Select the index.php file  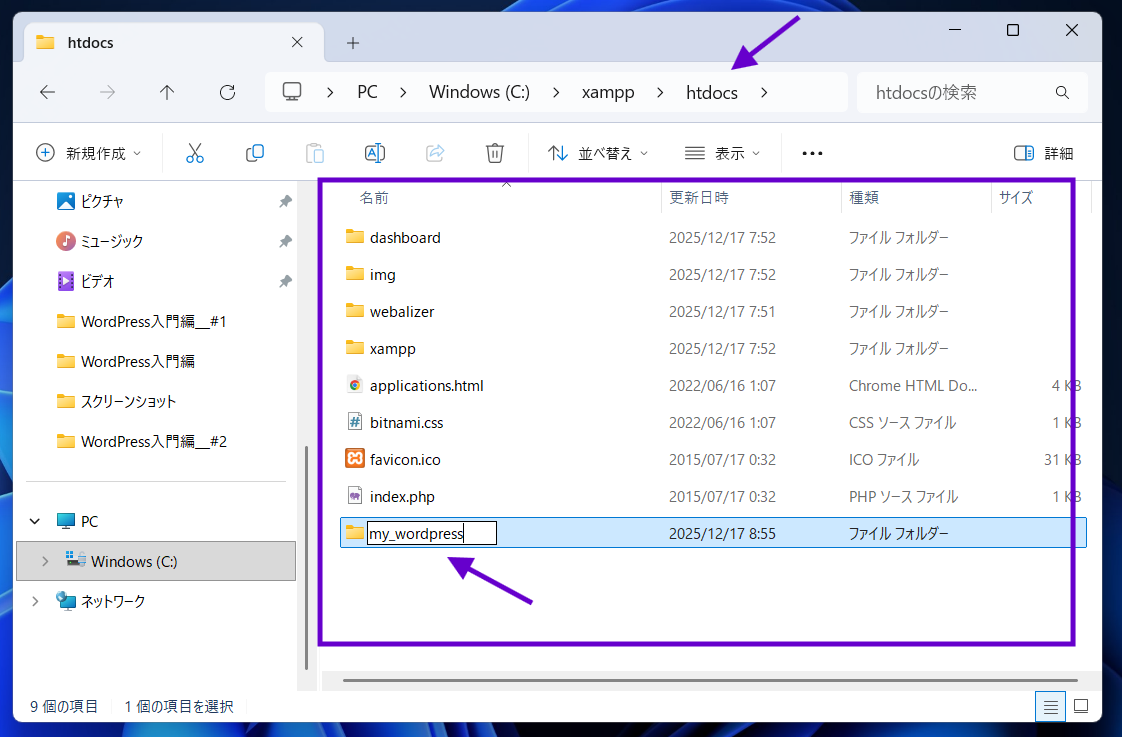point(402,497)
